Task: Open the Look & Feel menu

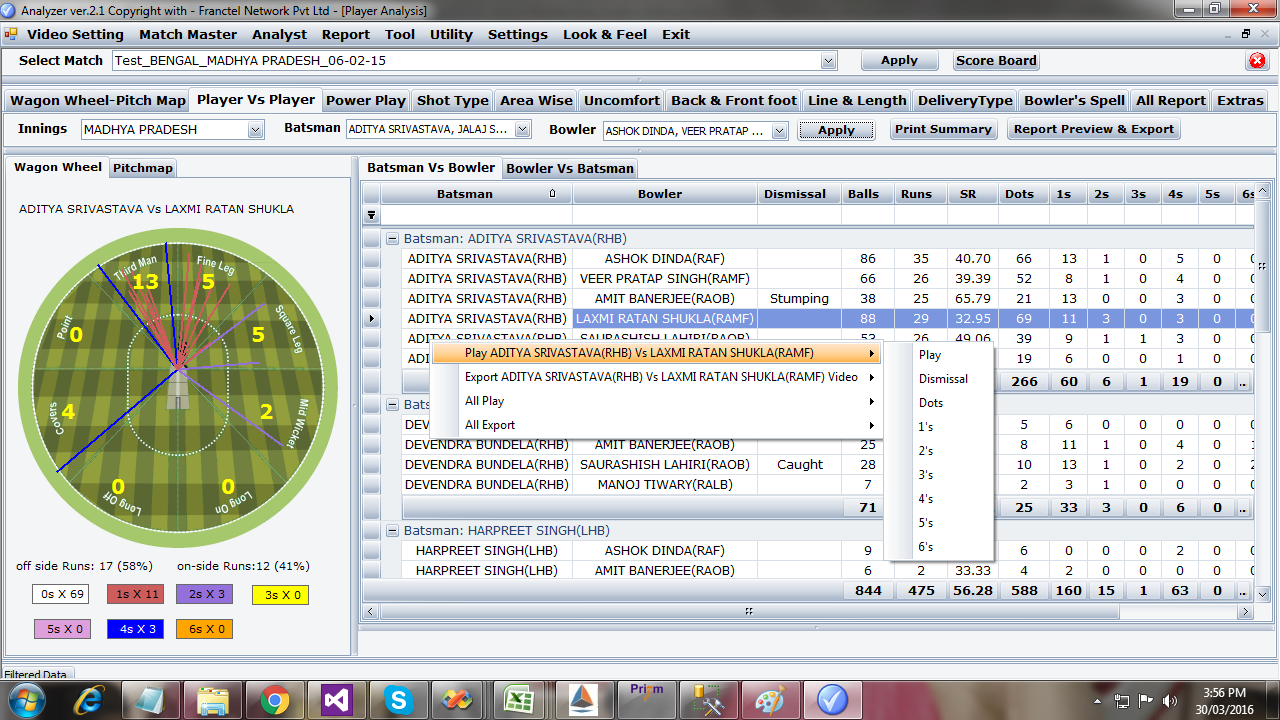Action: (605, 34)
